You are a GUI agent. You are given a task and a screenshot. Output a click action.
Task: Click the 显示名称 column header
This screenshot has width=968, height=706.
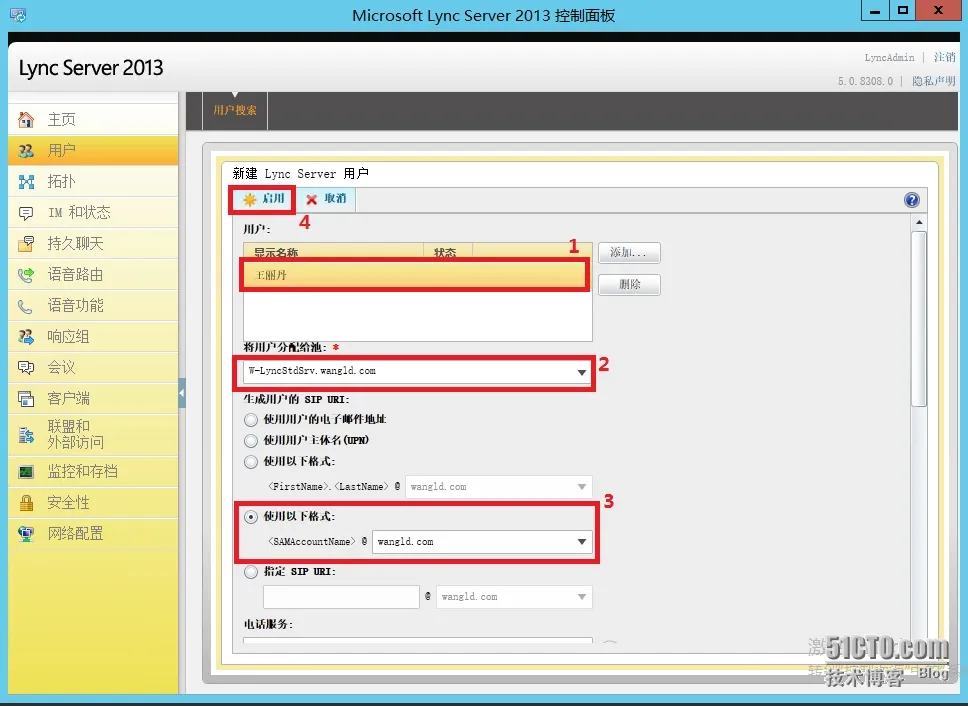333,252
